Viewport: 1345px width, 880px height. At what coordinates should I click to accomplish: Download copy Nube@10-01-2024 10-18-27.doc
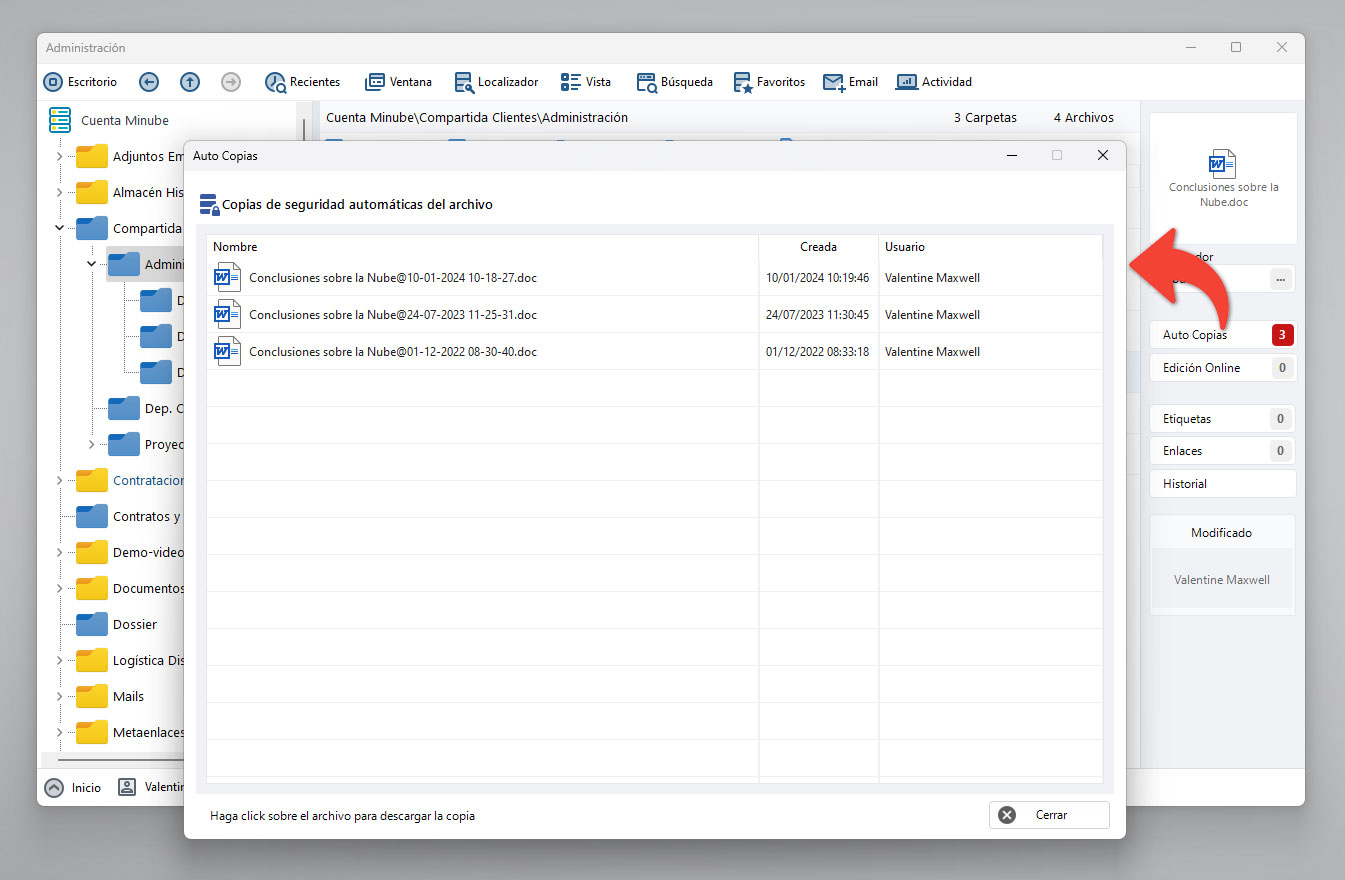pyautogui.click(x=393, y=278)
